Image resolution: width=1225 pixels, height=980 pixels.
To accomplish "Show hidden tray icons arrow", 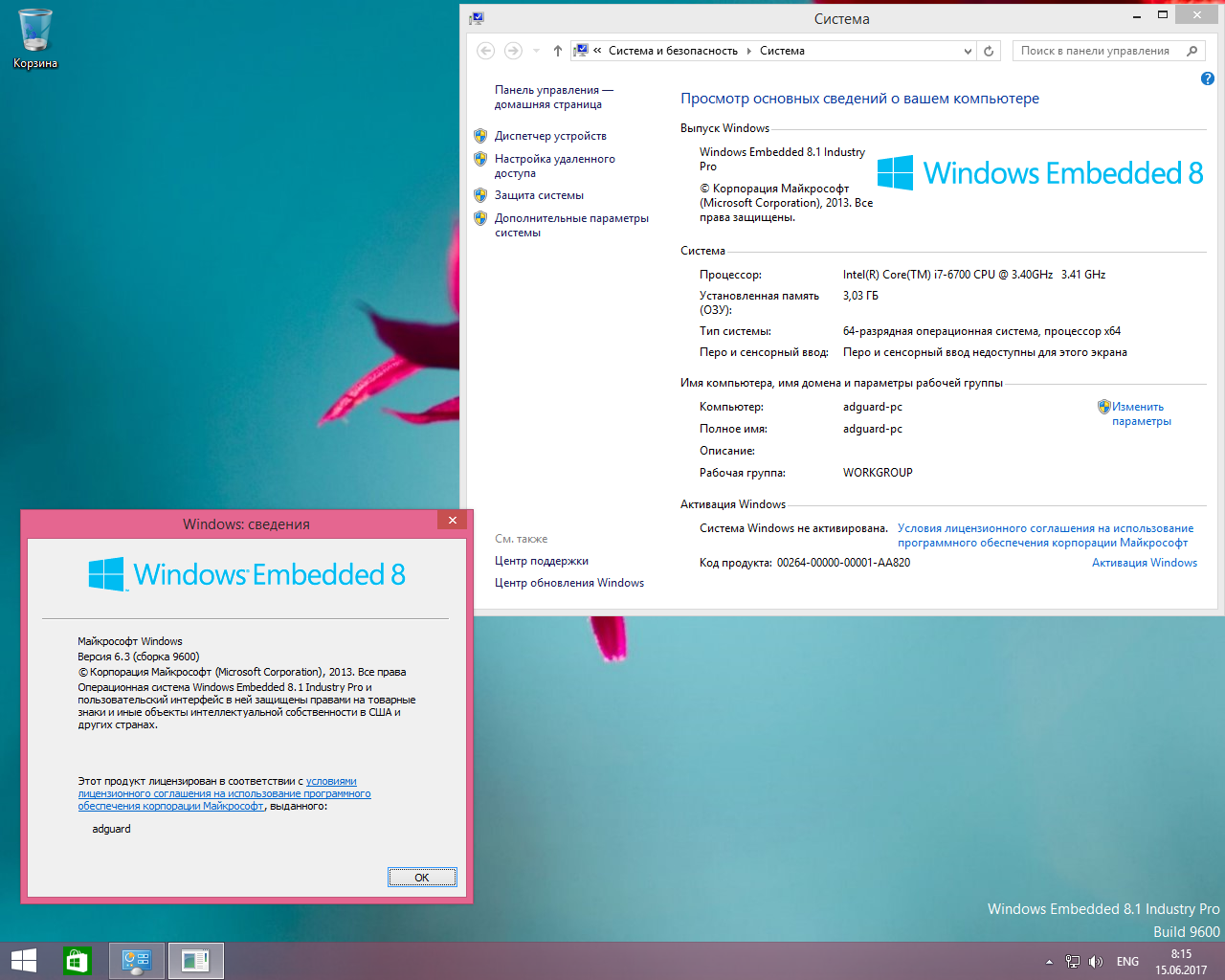I will click(x=1049, y=962).
